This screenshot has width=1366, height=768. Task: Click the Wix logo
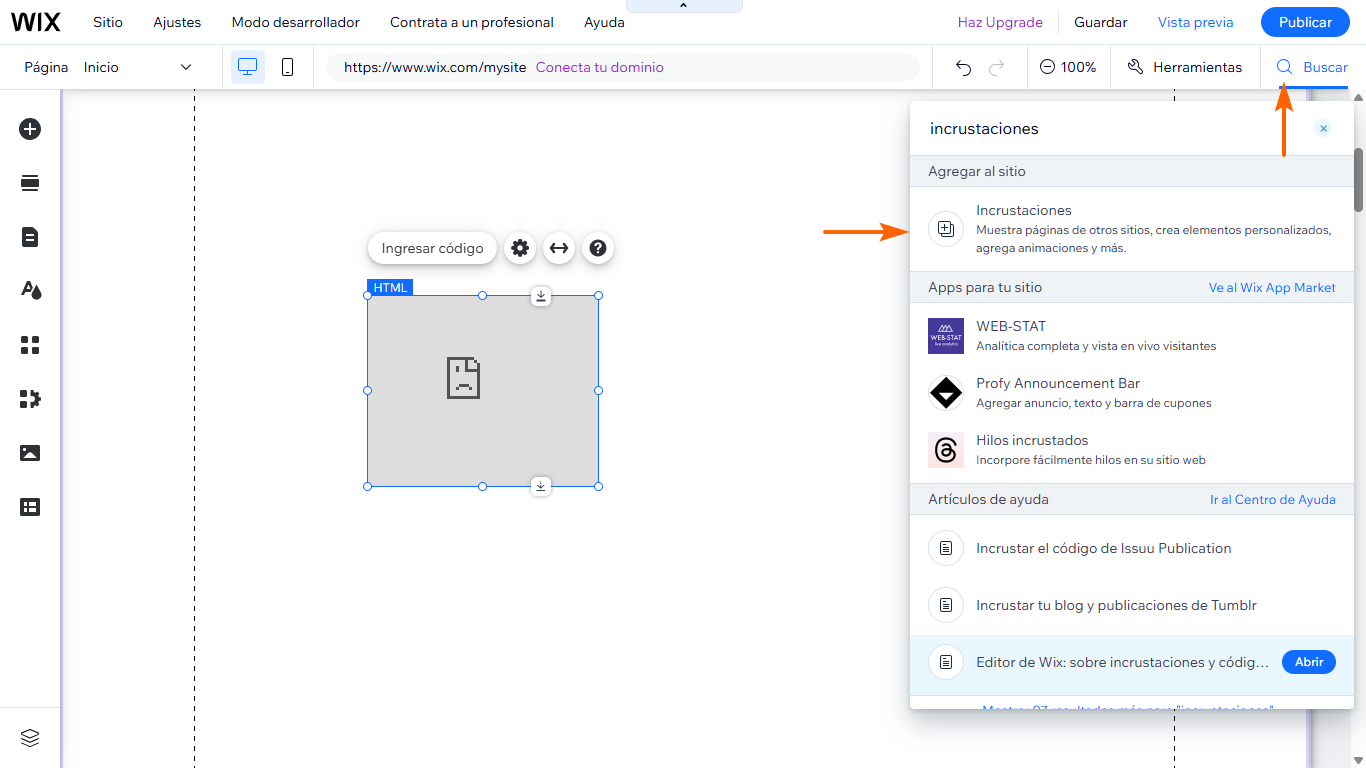(36, 22)
